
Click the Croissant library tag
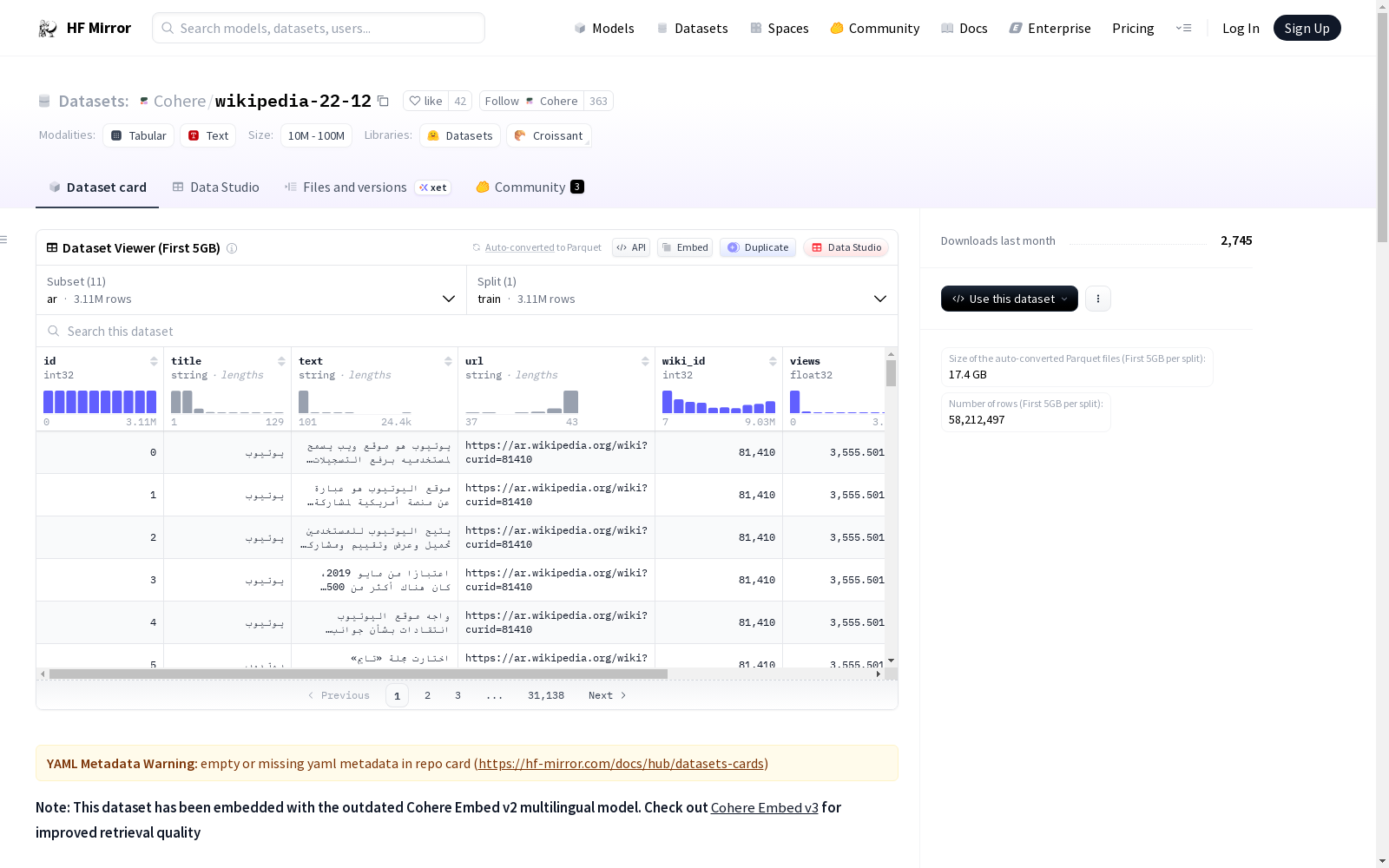pos(549,135)
